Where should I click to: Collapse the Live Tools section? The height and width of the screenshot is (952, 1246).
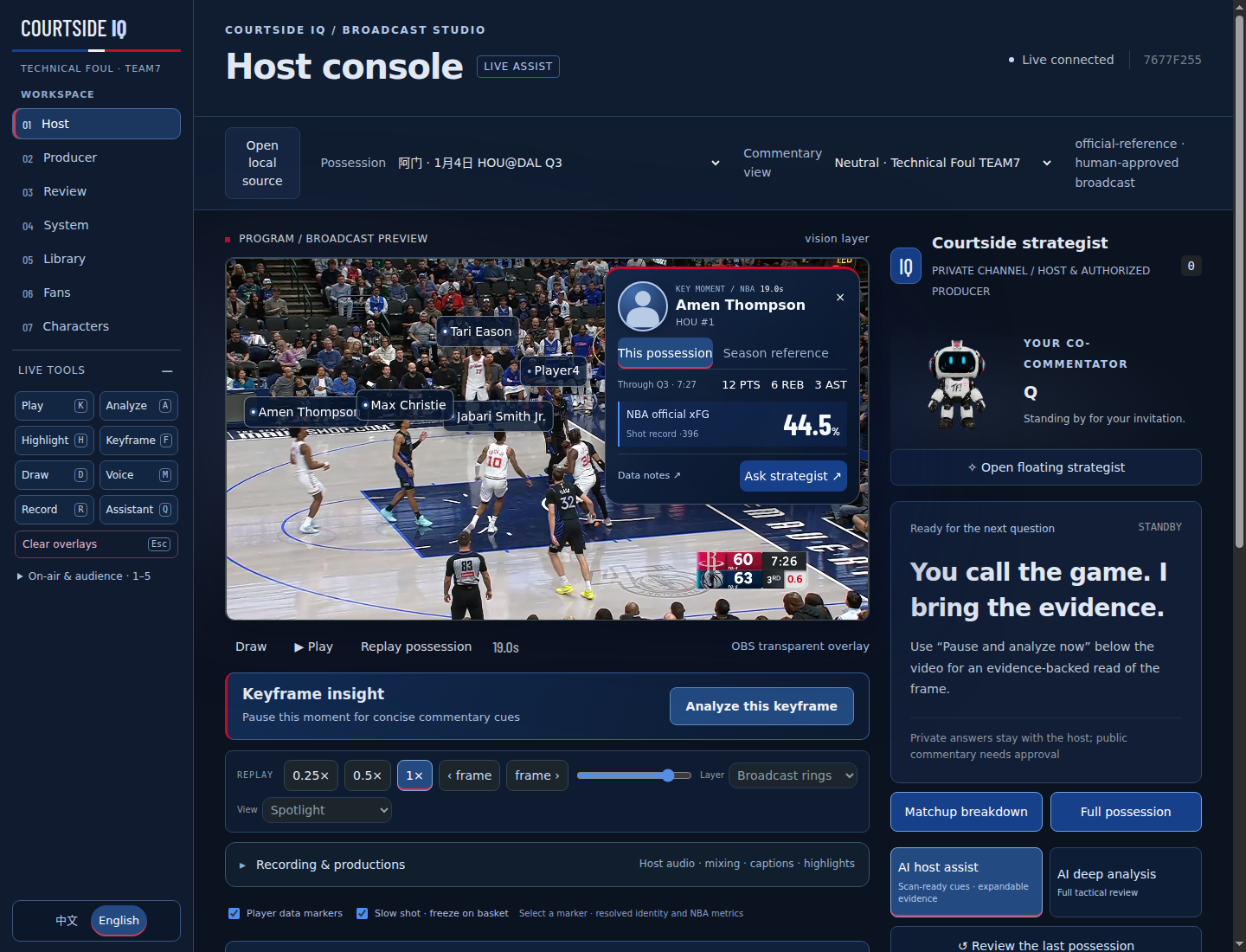(x=167, y=370)
